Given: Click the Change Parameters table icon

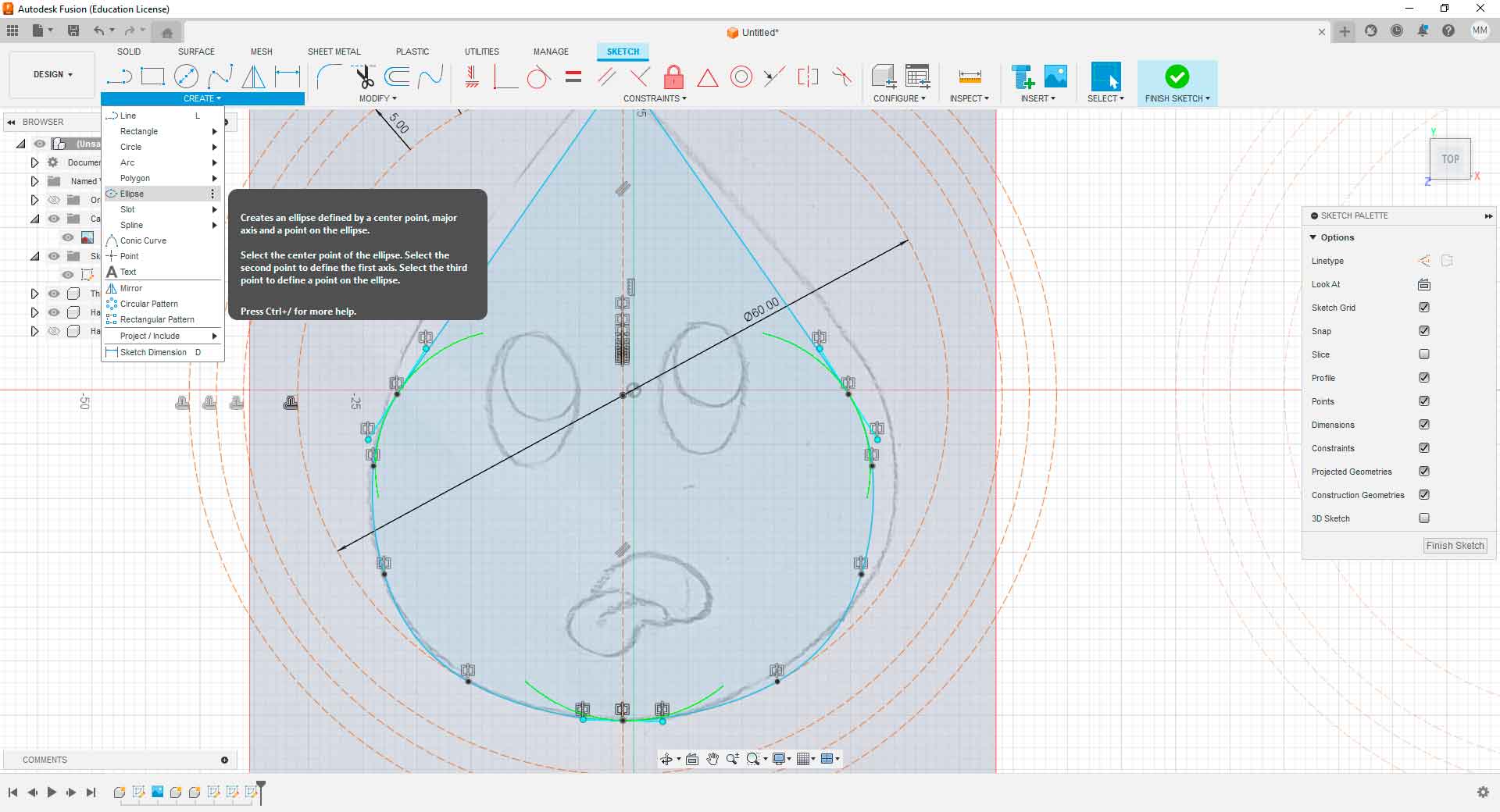Looking at the screenshot, I should tap(917, 77).
